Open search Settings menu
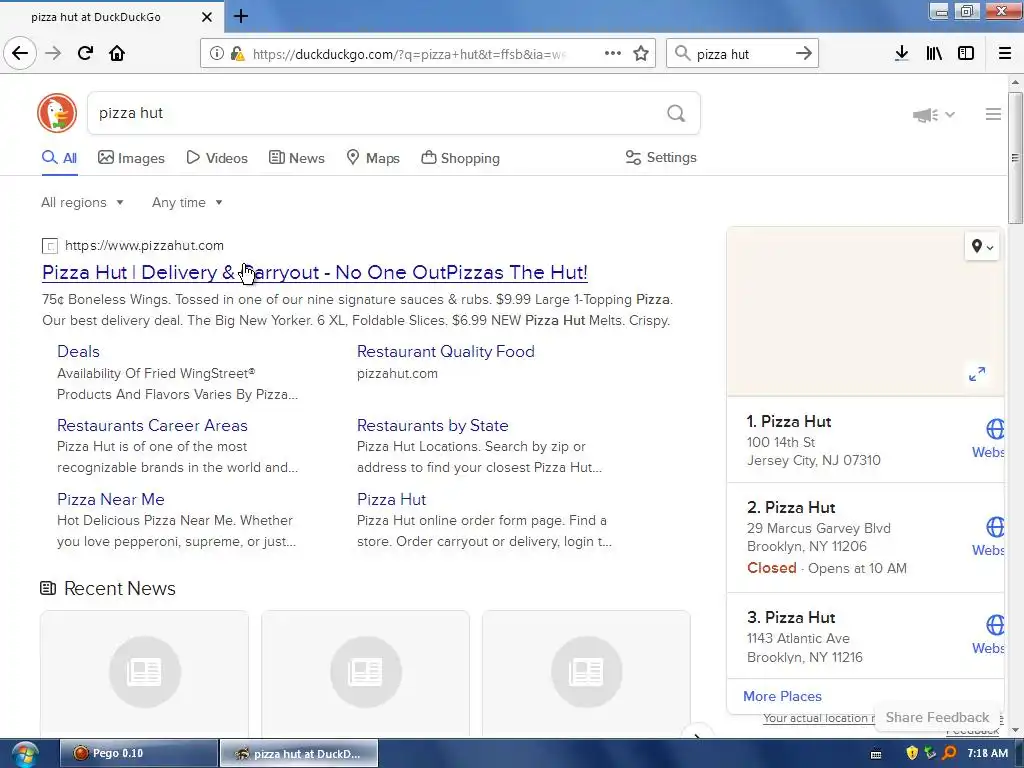The image size is (1024, 768). tap(661, 157)
